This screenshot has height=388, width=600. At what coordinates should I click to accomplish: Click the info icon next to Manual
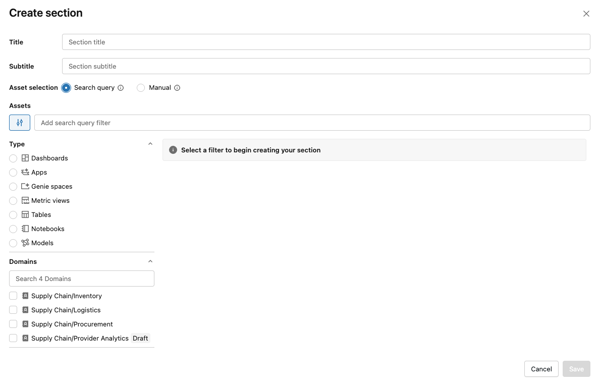click(177, 88)
